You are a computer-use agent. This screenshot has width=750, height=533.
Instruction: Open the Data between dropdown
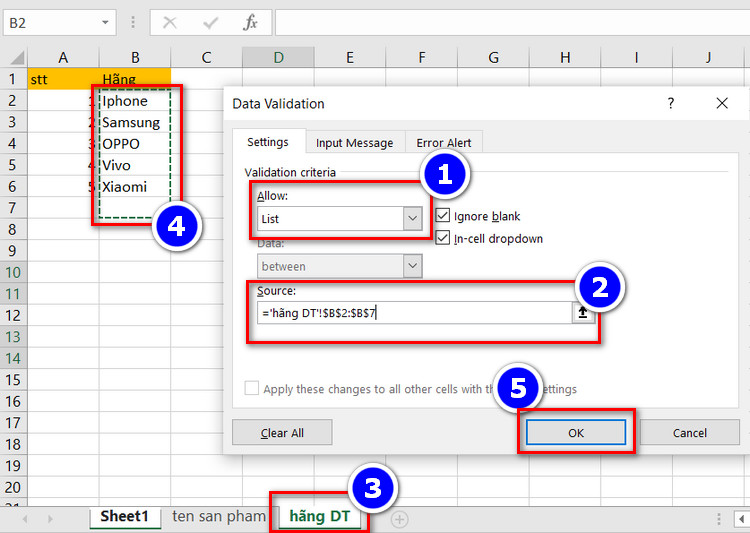pyautogui.click(x=412, y=266)
